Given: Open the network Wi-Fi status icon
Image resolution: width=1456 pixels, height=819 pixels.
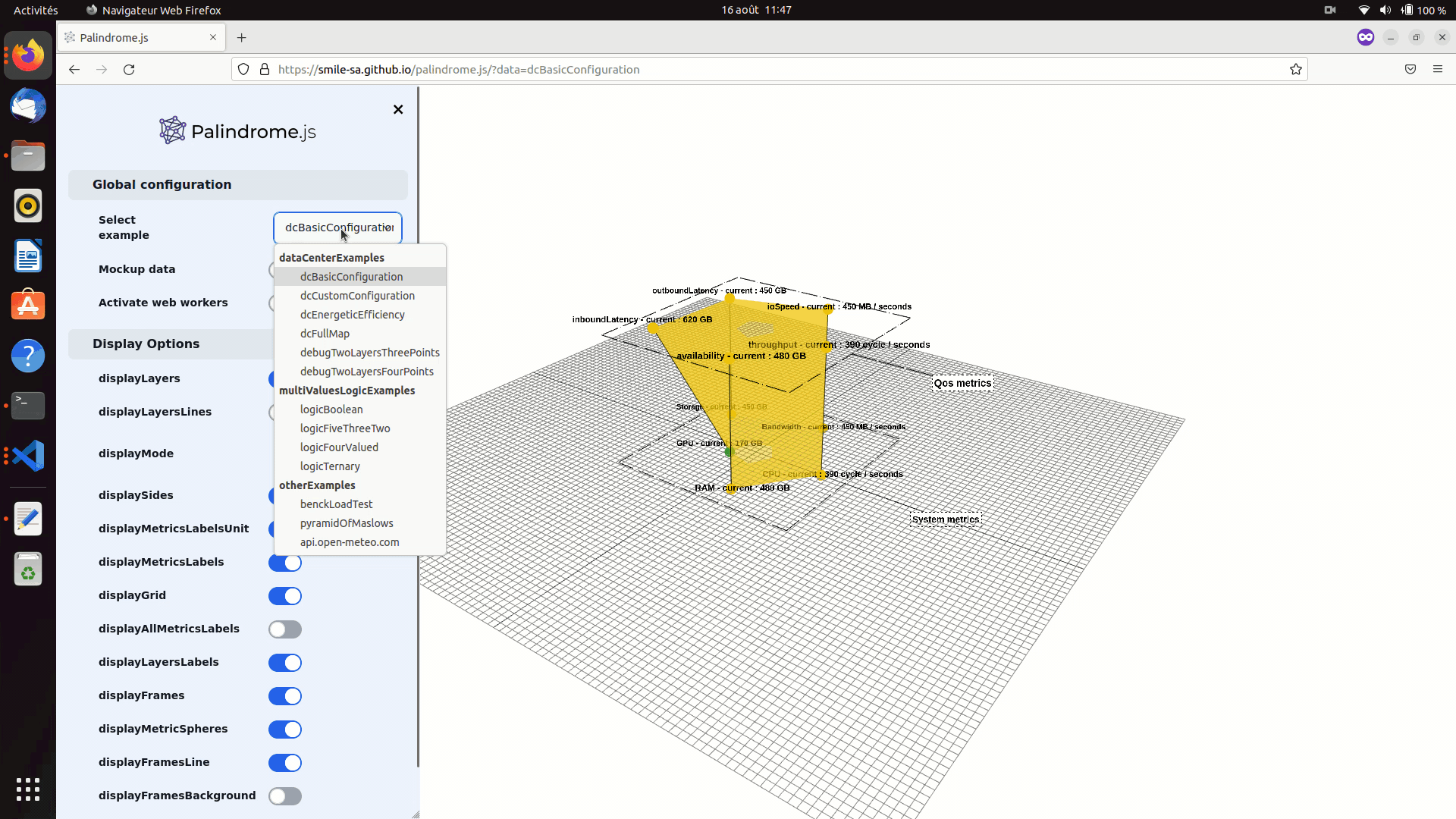Looking at the screenshot, I should [x=1363, y=10].
